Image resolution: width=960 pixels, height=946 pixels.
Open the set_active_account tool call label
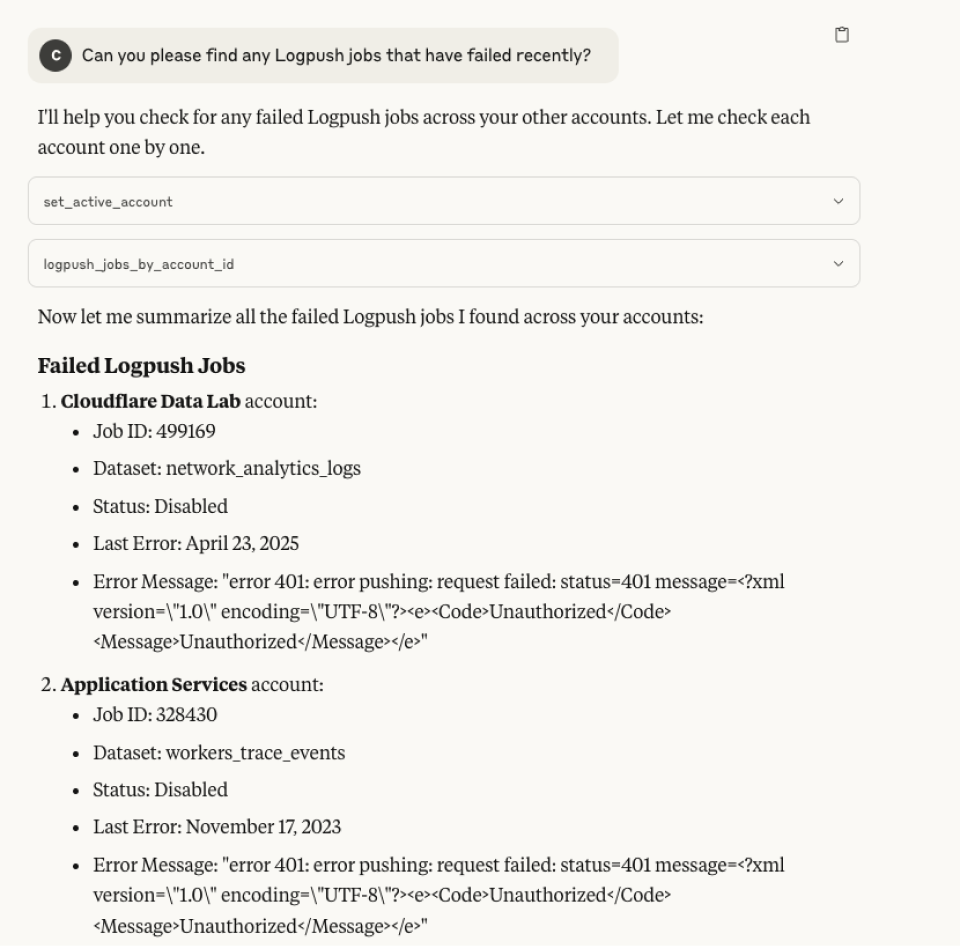point(108,202)
